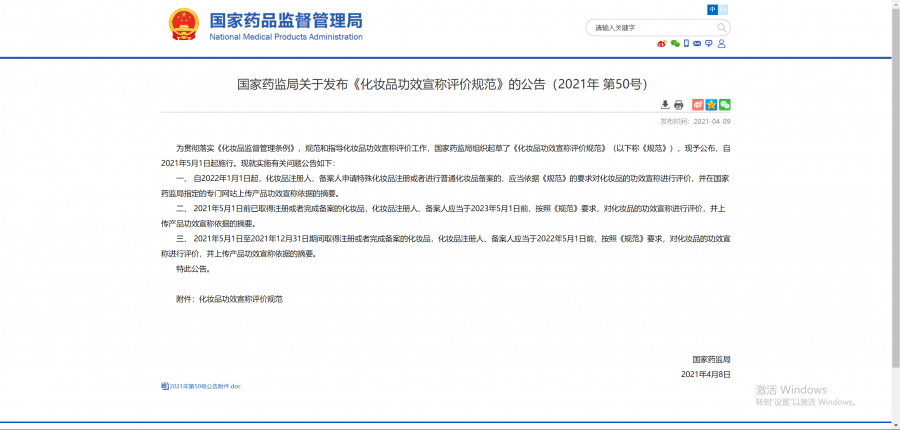Image resolution: width=900 pixels, height=430 pixels.
Task: Share to QQ Zone star icon
Action: 711,105
